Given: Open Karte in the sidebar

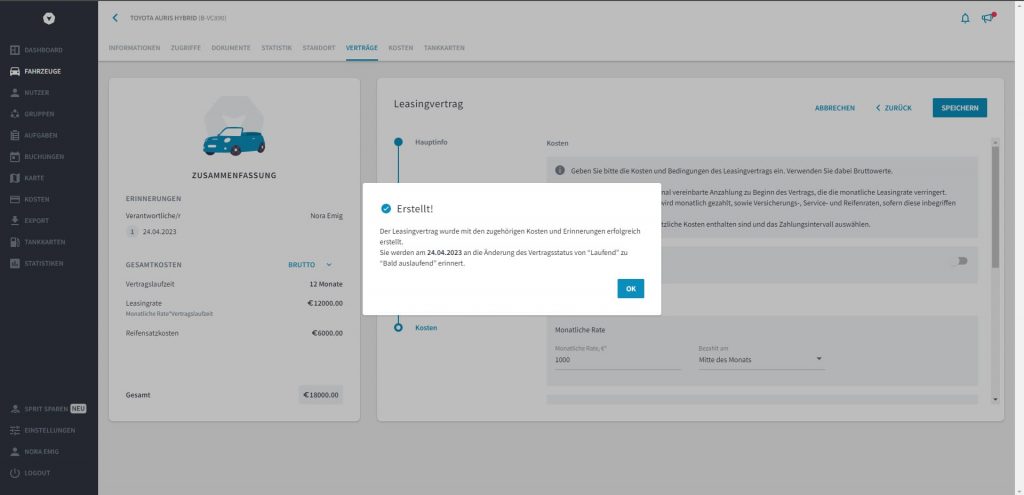Looking at the screenshot, I should 27,178.
